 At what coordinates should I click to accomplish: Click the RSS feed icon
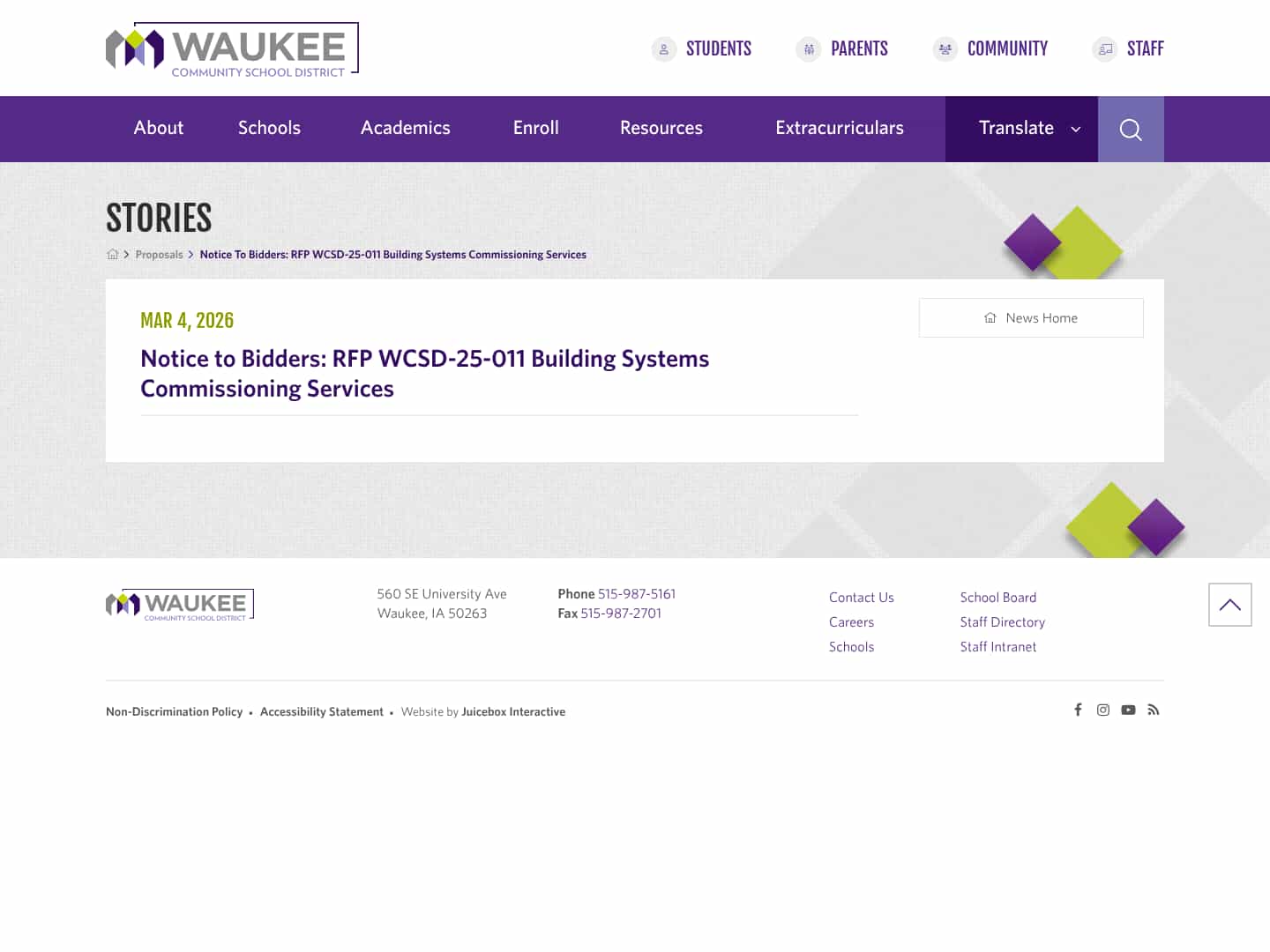coord(1153,710)
